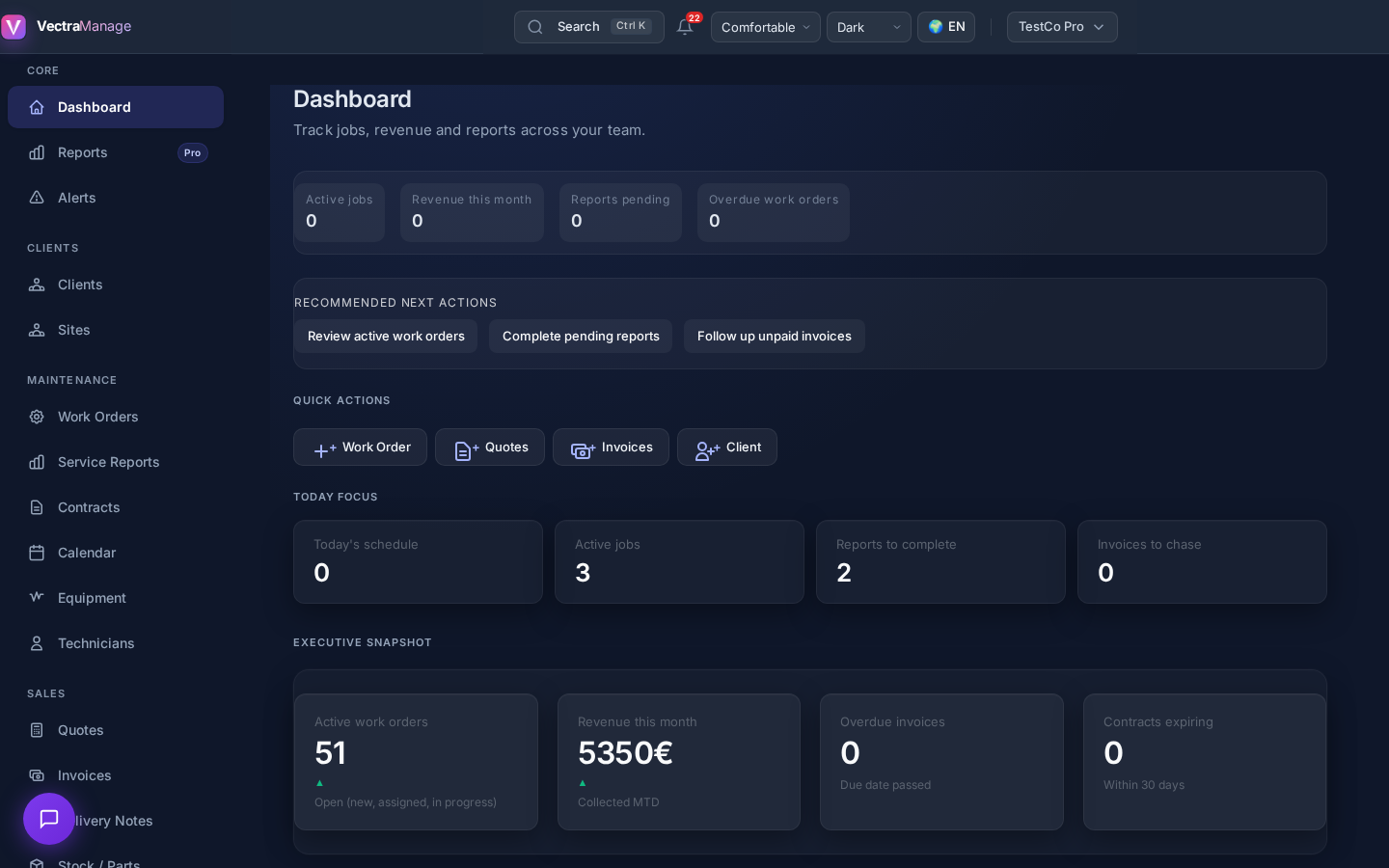
Task: Open the TestCo Pro account dropdown
Action: click(x=1062, y=27)
